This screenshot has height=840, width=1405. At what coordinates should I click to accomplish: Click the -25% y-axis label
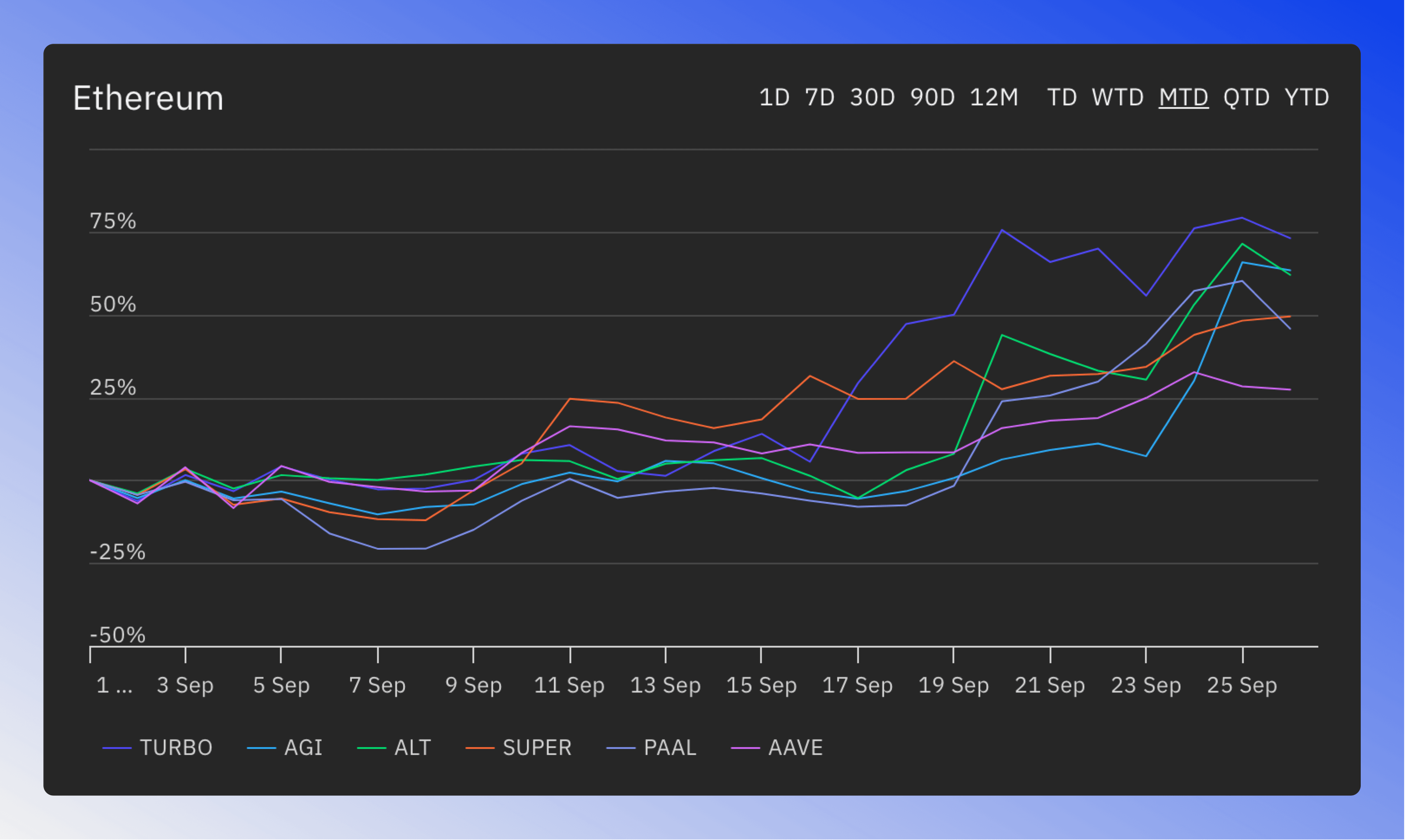click(x=118, y=552)
